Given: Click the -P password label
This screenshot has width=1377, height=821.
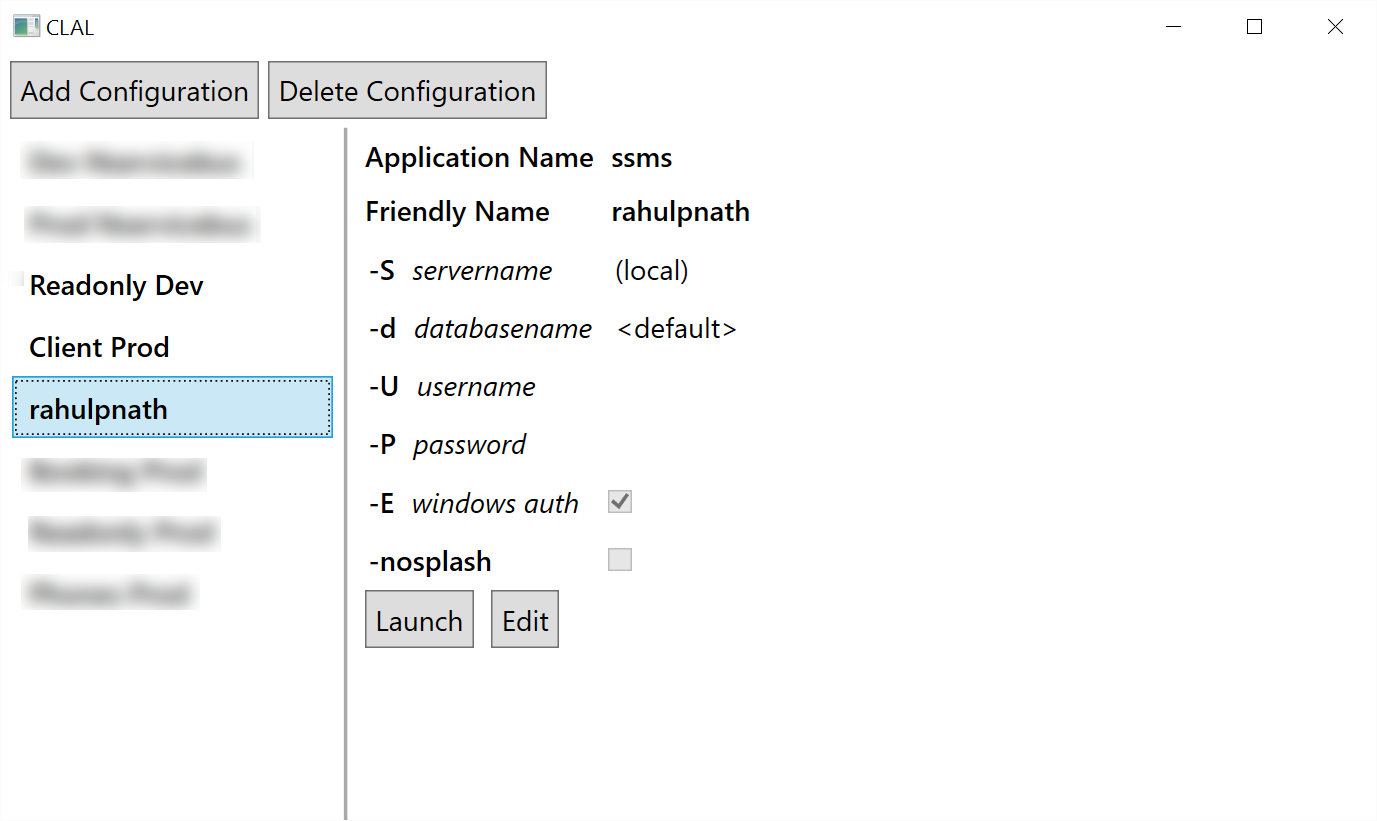Looking at the screenshot, I should 447,445.
